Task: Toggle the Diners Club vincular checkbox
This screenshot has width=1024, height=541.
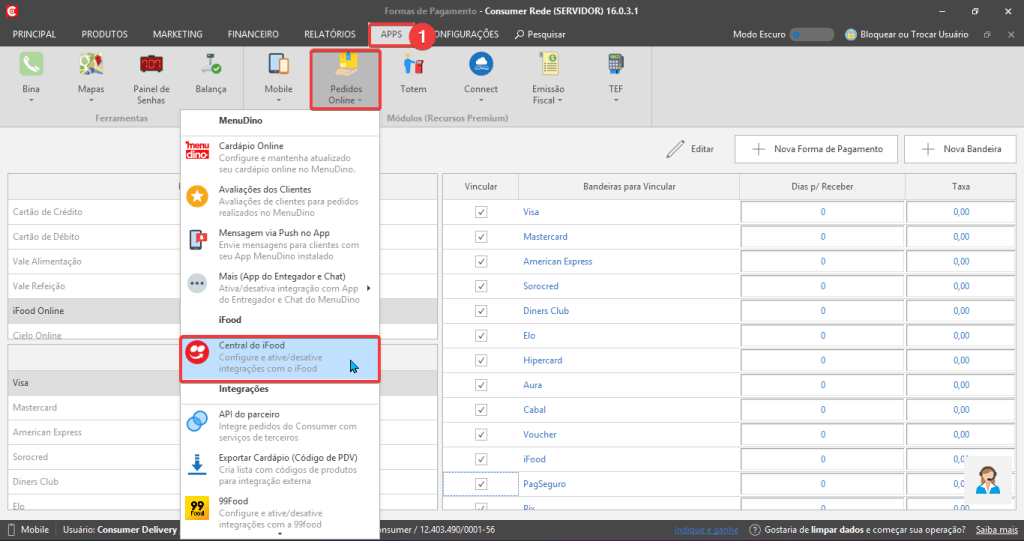Action: [481, 311]
